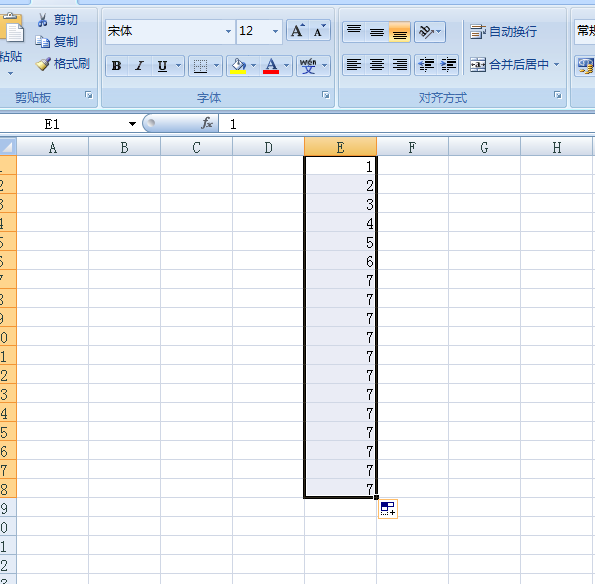Click the phonetic guide (wén 文) icon
Image resolution: width=595 pixels, height=584 pixels.
[x=308, y=66]
